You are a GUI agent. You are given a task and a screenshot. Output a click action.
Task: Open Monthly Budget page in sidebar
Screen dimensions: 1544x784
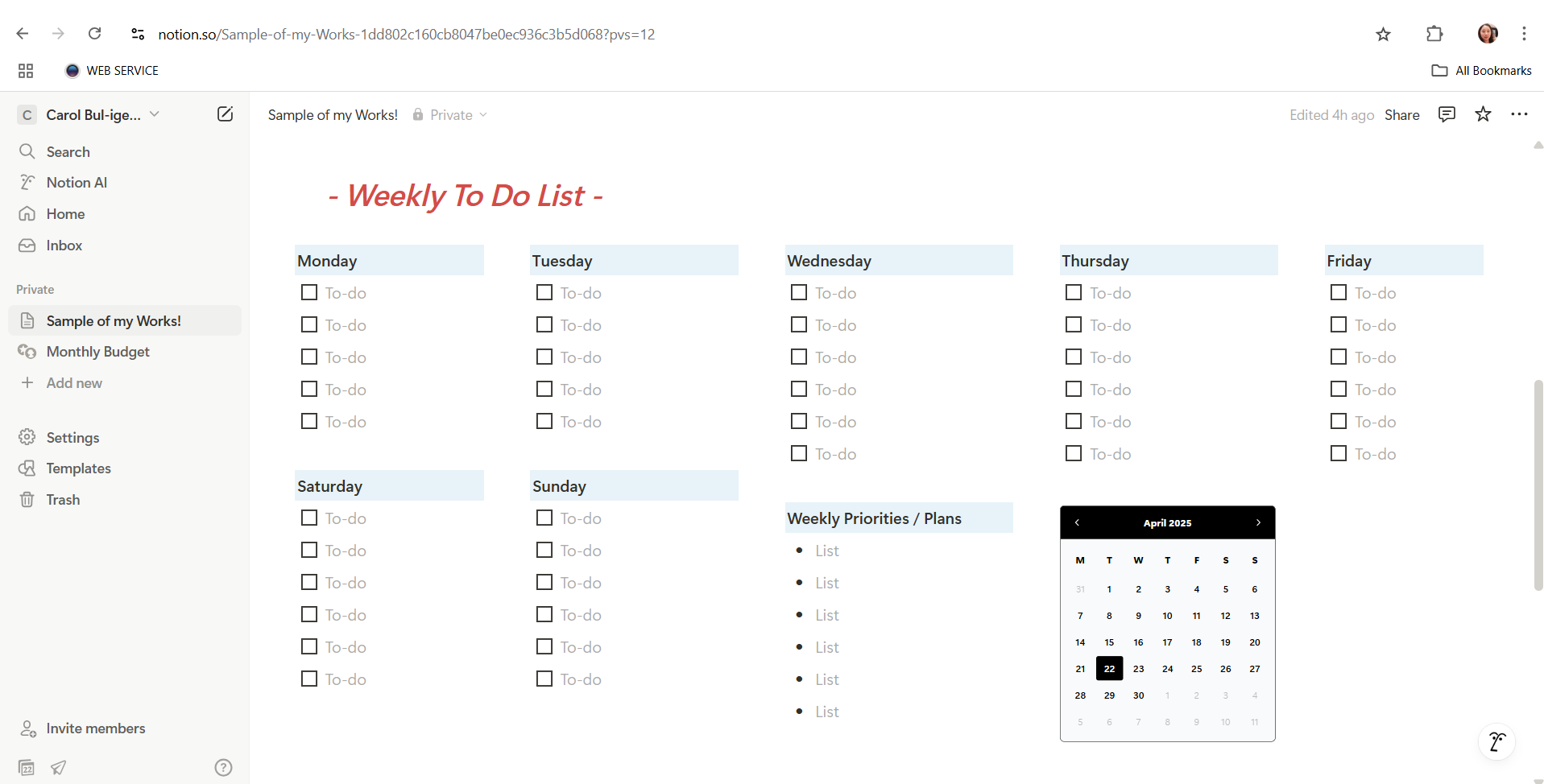[x=97, y=352]
